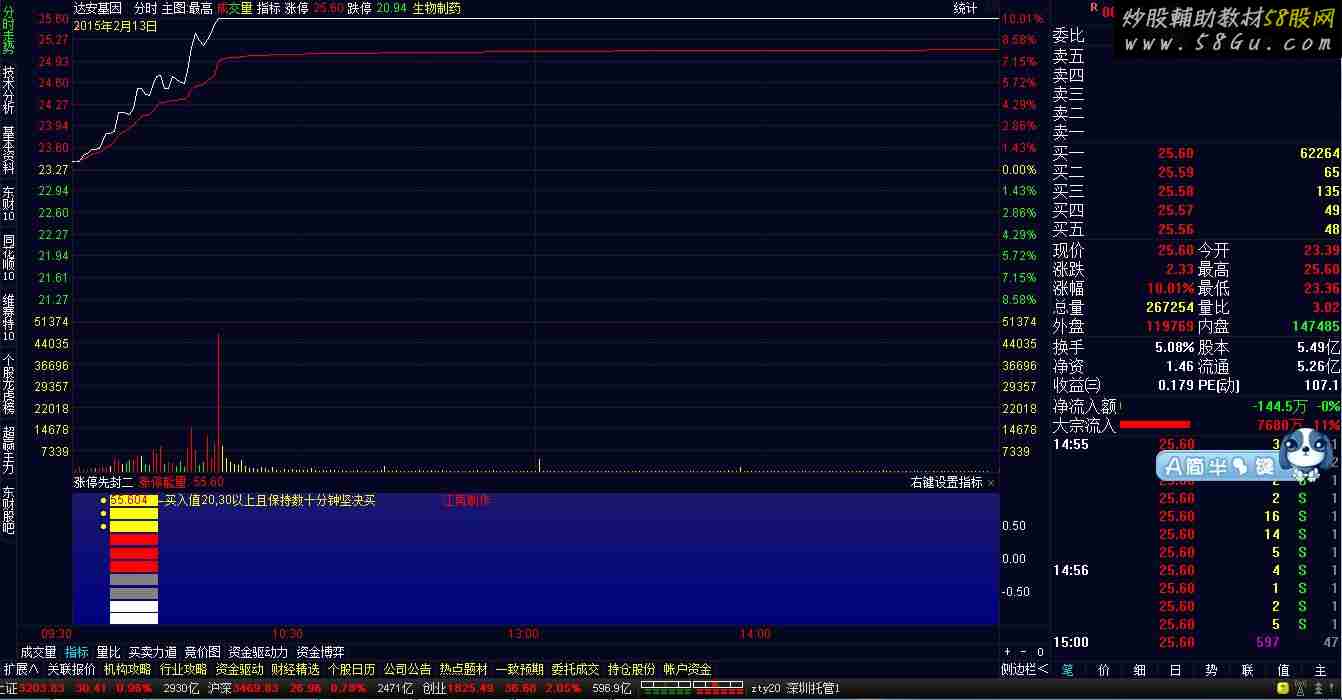Switch to the 量比 sub-chart tab

coord(108,652)
